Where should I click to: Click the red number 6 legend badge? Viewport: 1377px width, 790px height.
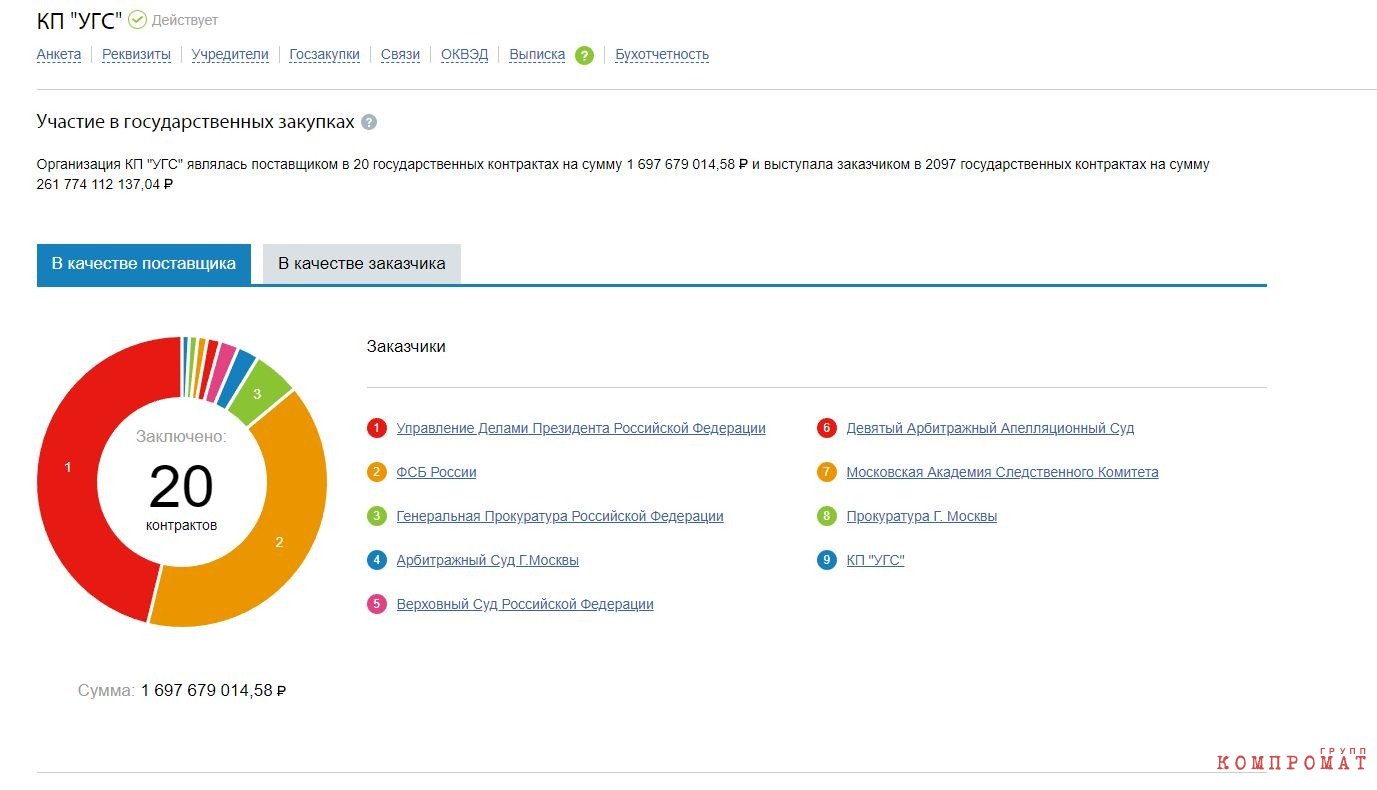[x=827, y=428]
